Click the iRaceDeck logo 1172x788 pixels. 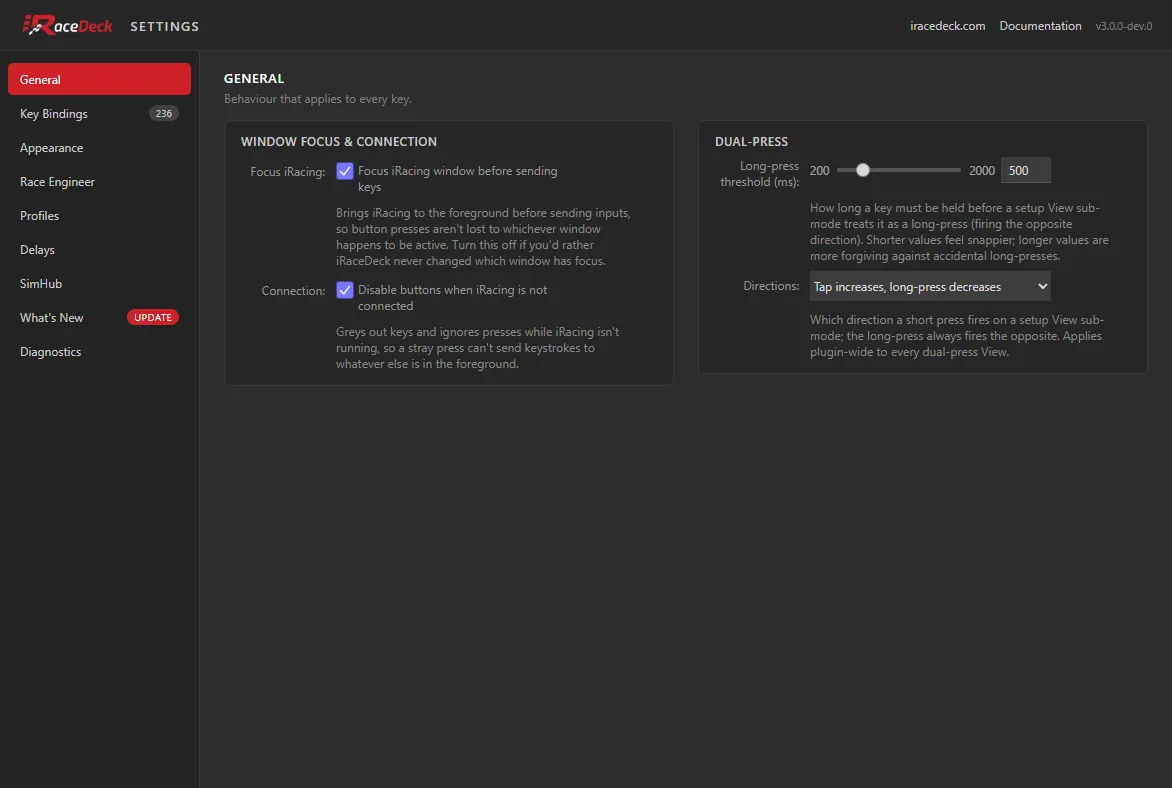(x=67, y=25)
